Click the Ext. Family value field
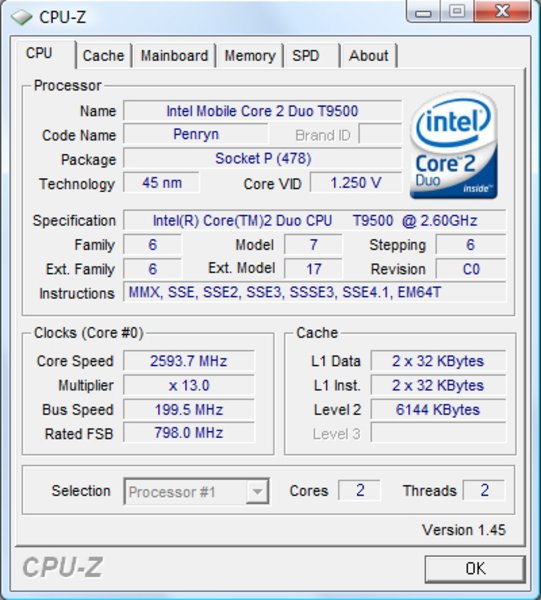The width and height of the screenshot is (541, 600). click(x=152, y=269)
